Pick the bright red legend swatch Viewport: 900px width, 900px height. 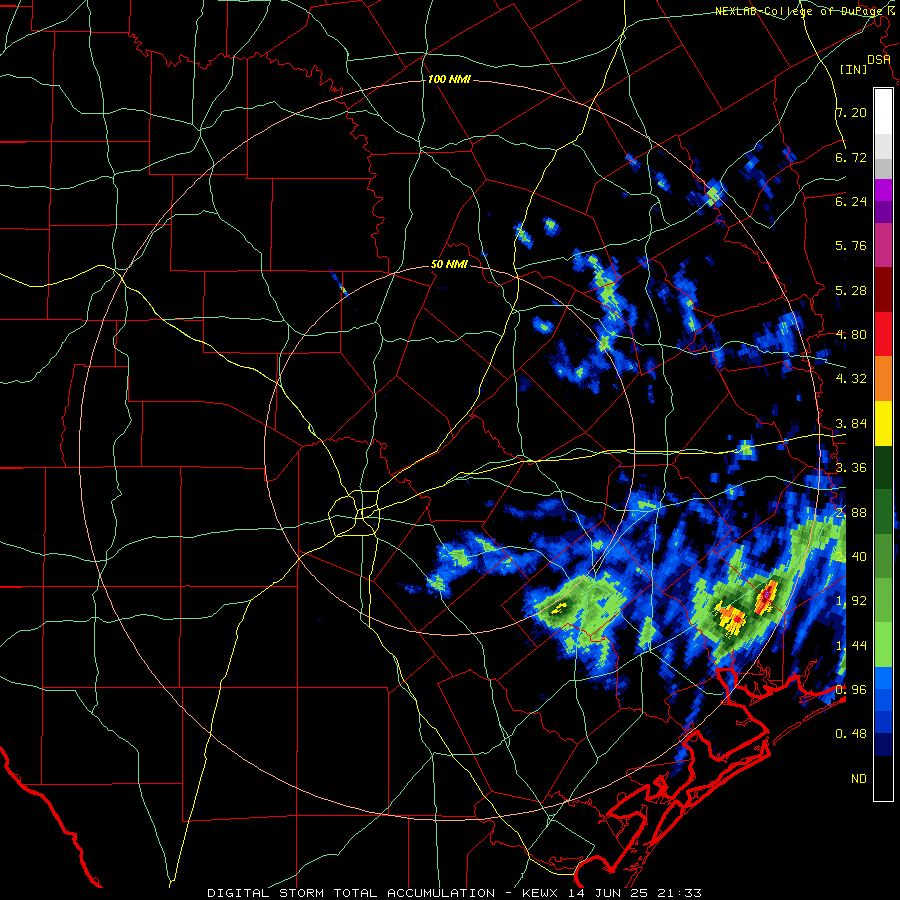[883, 334]
